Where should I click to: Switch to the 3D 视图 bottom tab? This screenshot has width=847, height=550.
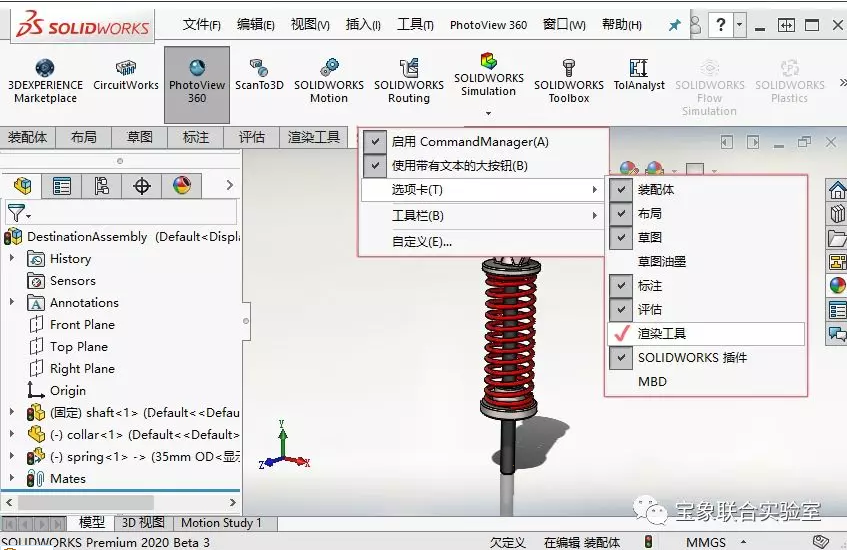(143, 523)
